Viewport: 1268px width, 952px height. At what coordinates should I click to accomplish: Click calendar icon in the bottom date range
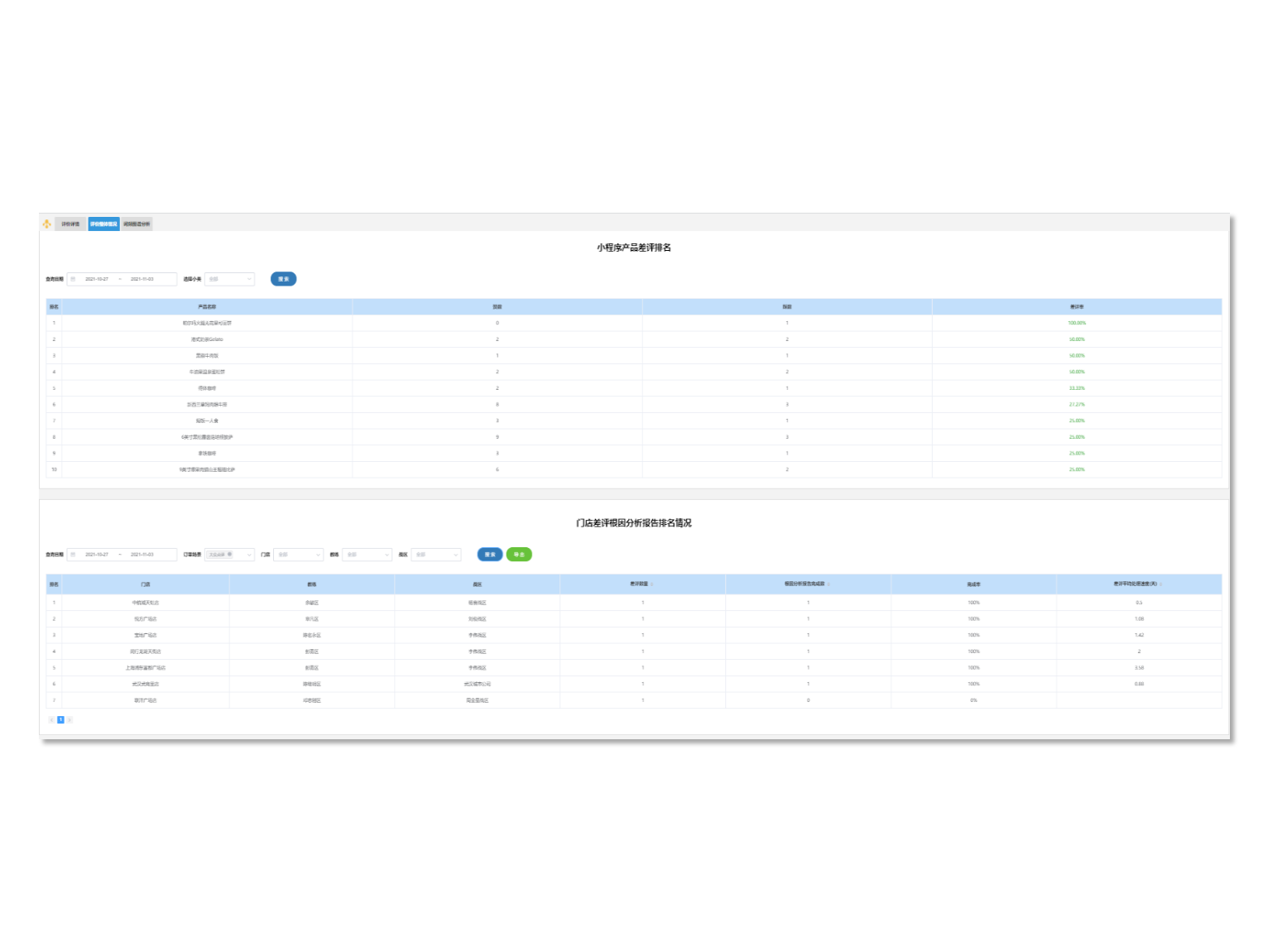(73, 555)
